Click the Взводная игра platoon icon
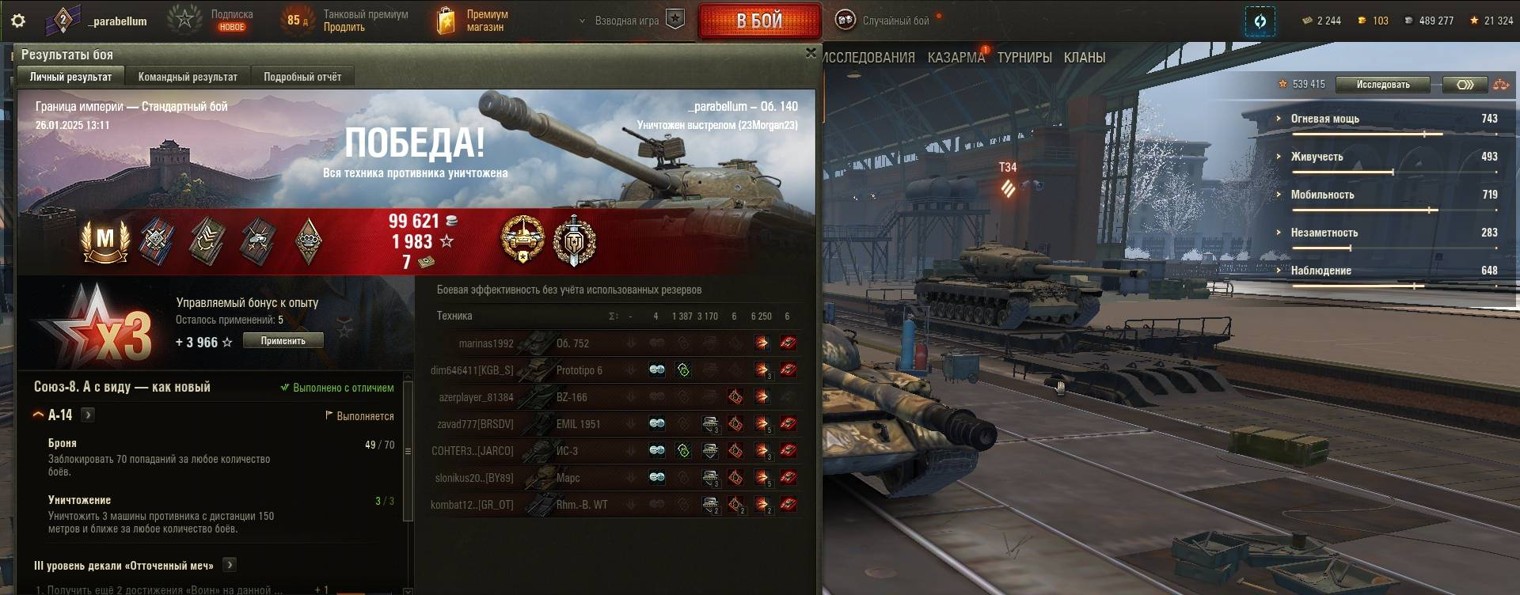This screenshot has height=595, width=1520. click(x=676, y=20)
